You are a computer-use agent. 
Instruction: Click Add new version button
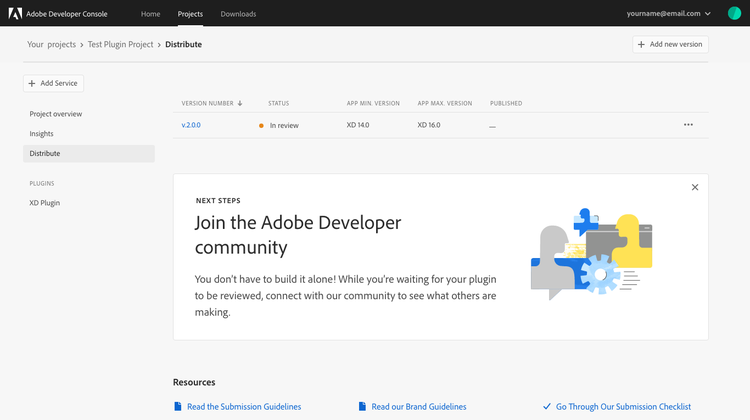click(x=670, y=44)
